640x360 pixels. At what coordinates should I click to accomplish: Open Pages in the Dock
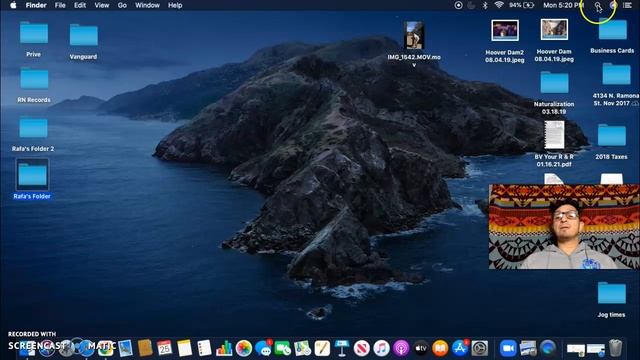click(x=322, y=348)
